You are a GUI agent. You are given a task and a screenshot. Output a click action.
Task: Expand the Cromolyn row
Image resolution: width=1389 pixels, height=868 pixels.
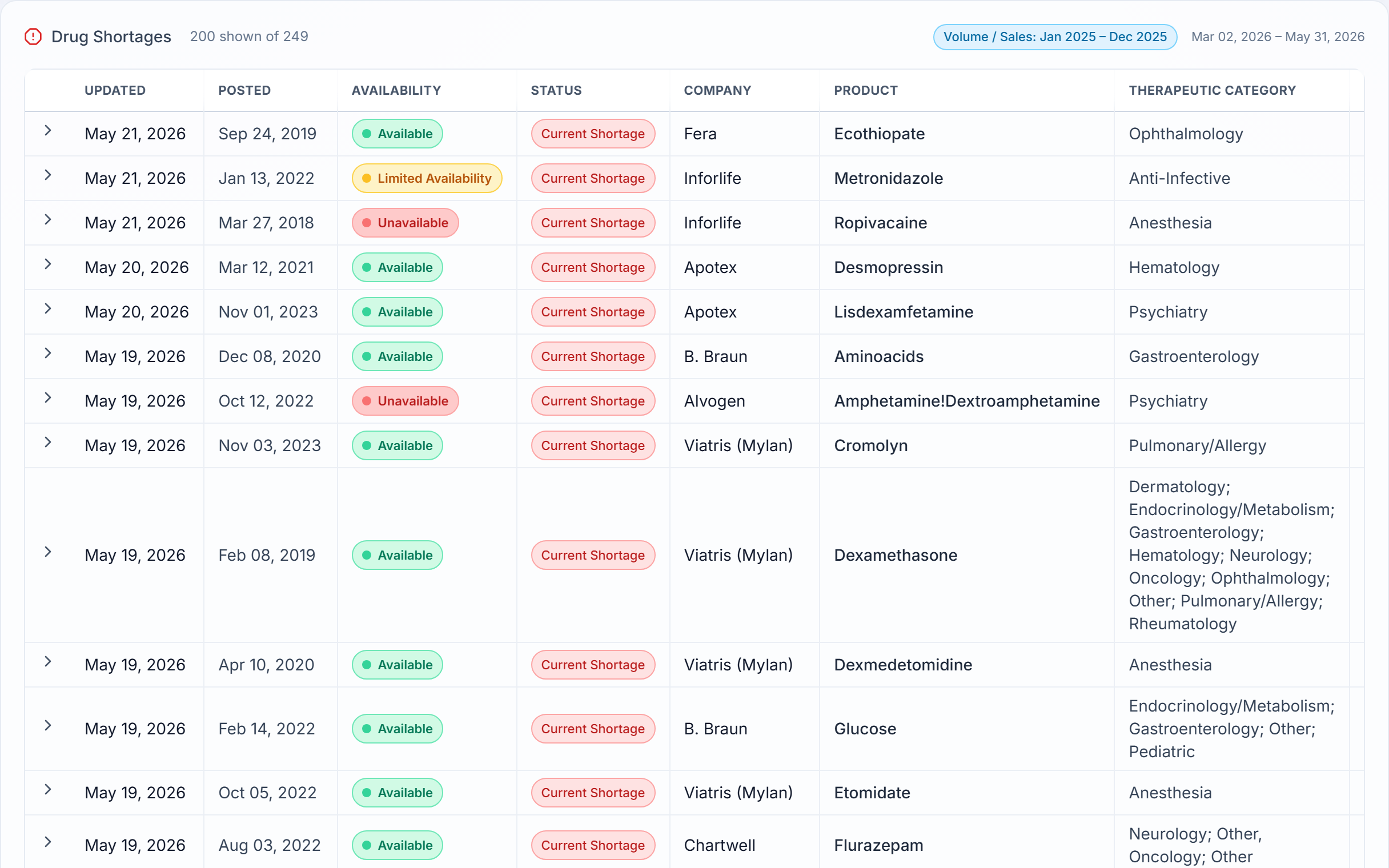(x=48, y=443)
